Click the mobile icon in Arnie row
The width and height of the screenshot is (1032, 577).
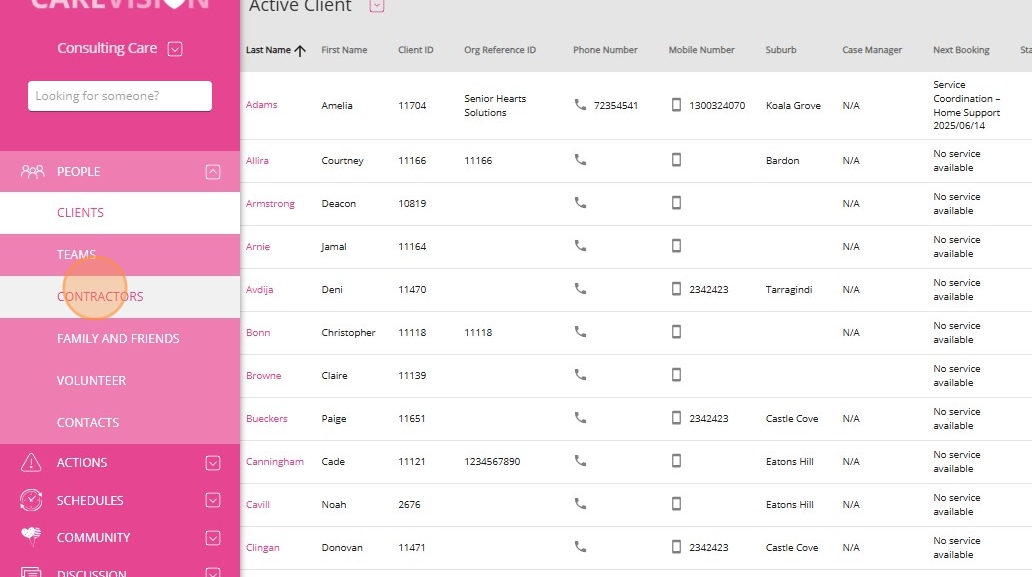coord(676,245)
